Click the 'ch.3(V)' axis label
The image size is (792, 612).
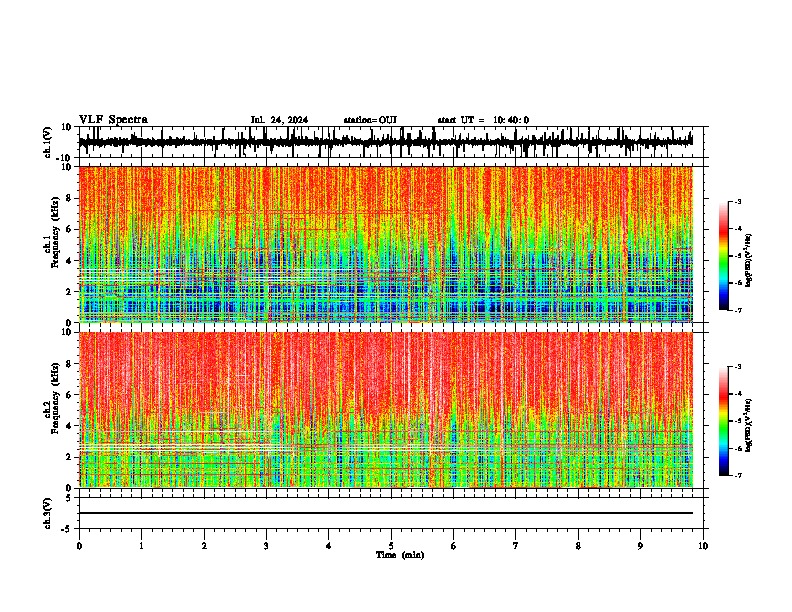coord(48,513)
